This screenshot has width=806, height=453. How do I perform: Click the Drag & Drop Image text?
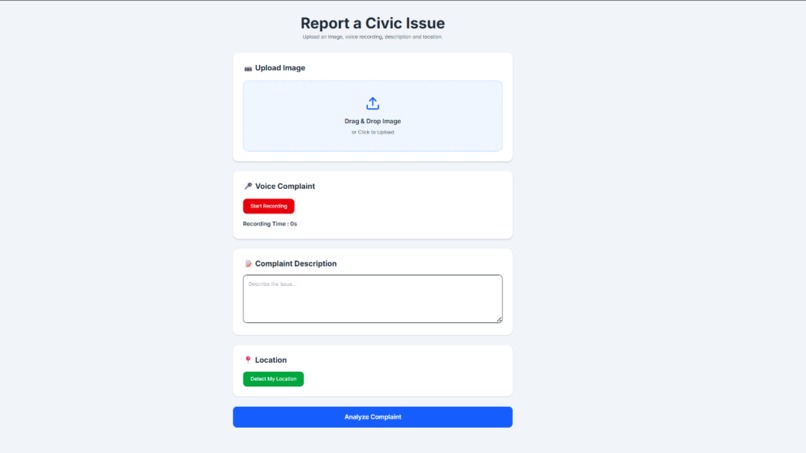coord(373,121)
